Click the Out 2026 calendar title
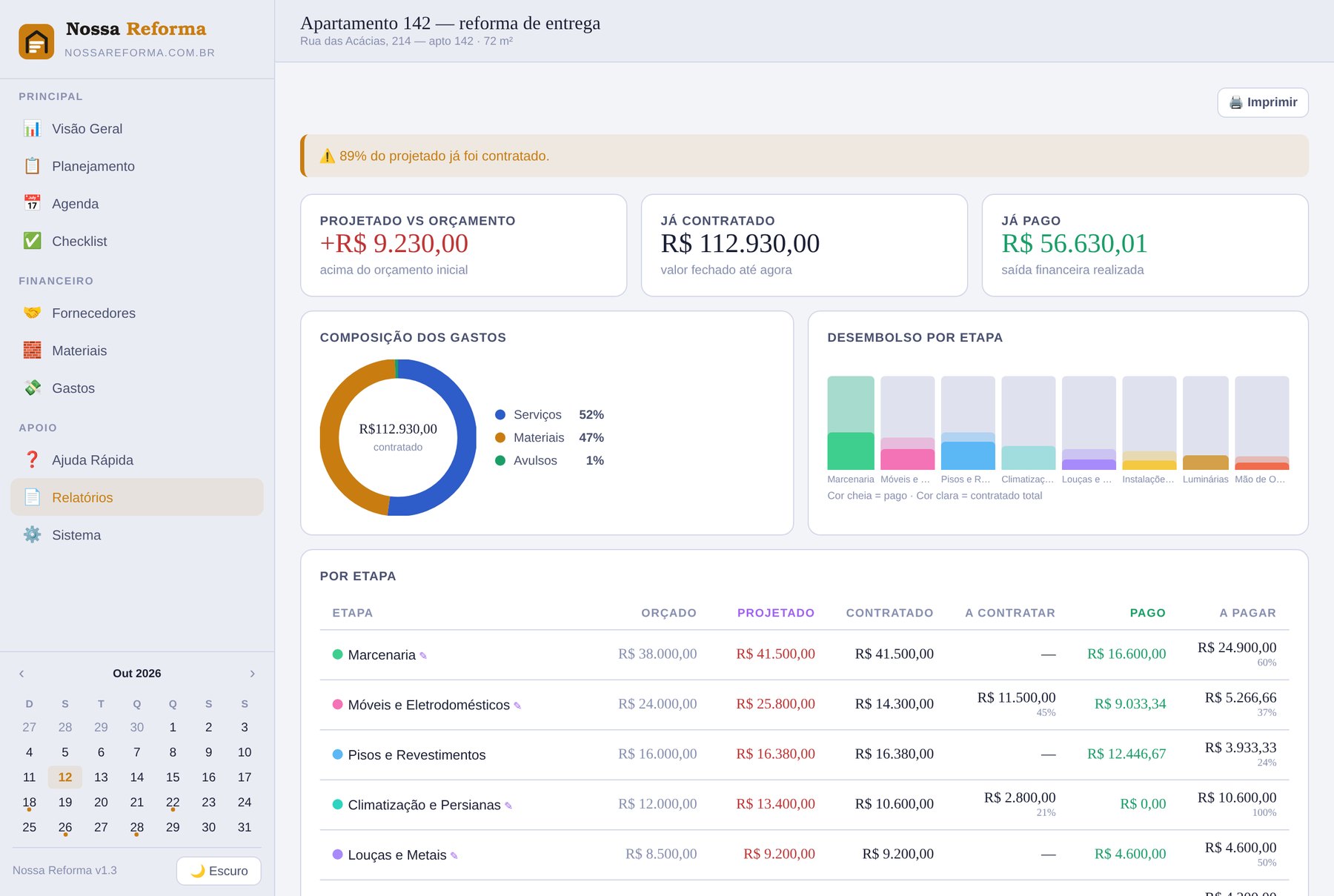Viewport: 1334px width, 896px height. click(137, 674)
